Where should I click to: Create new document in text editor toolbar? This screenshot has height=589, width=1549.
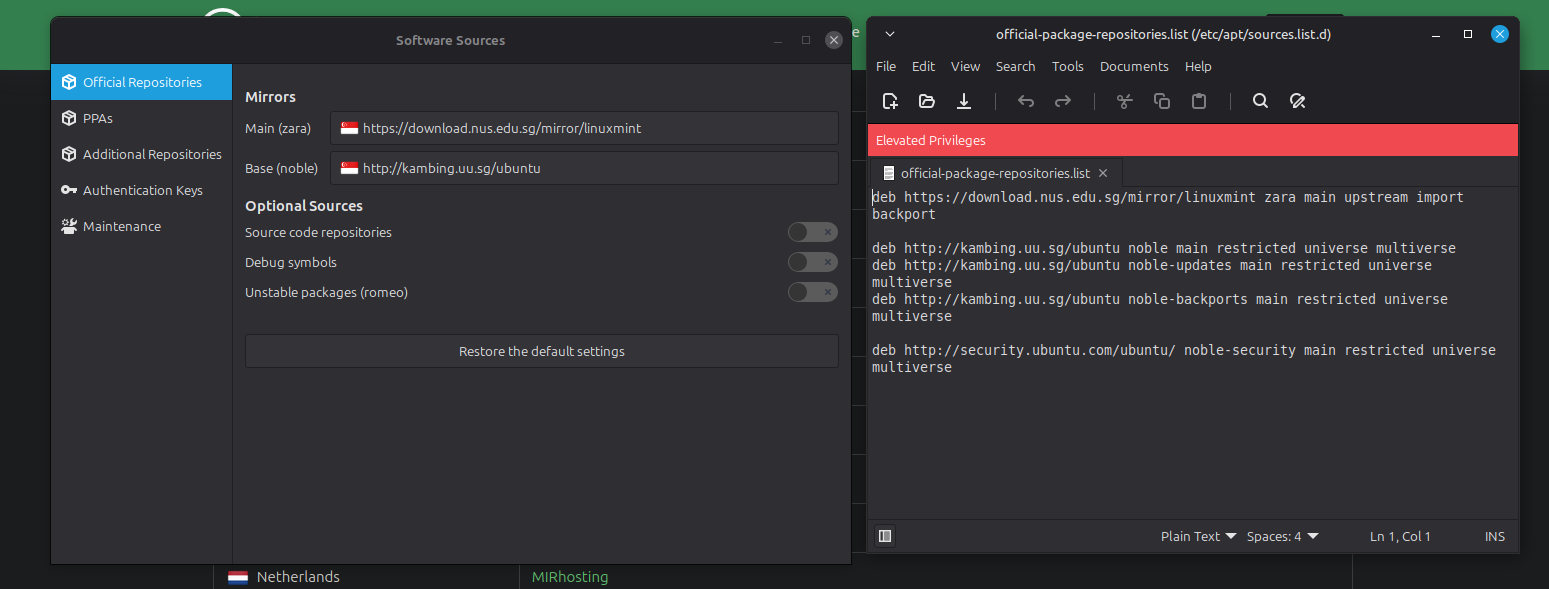coord(890,101)
